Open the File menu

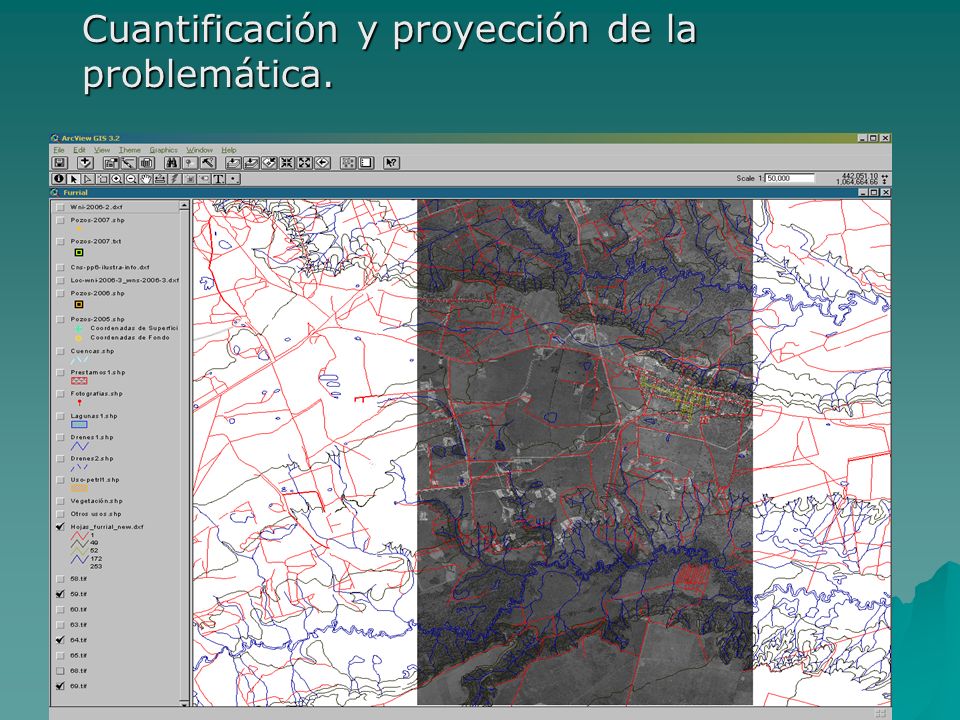point(59,150)
